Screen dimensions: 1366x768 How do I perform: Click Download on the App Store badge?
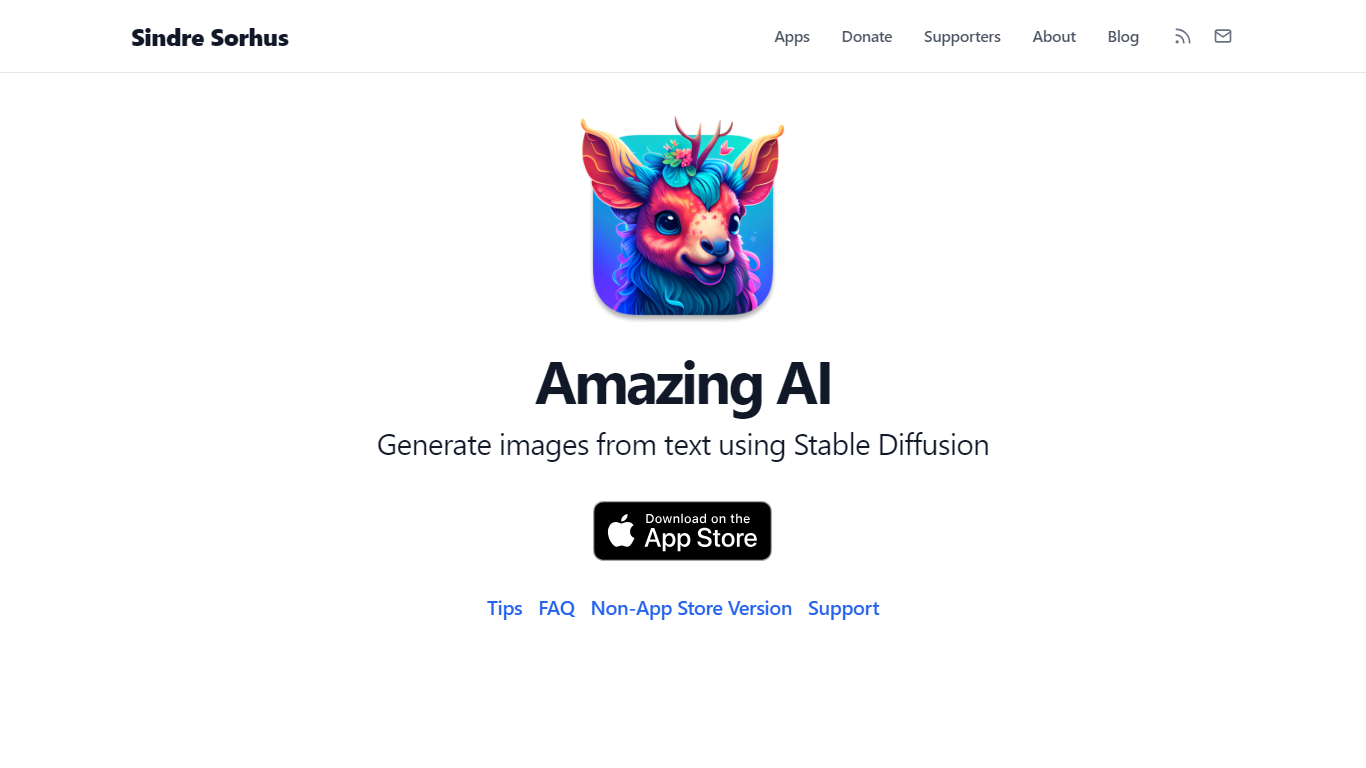pyautogui.click(x=682, y=531)
